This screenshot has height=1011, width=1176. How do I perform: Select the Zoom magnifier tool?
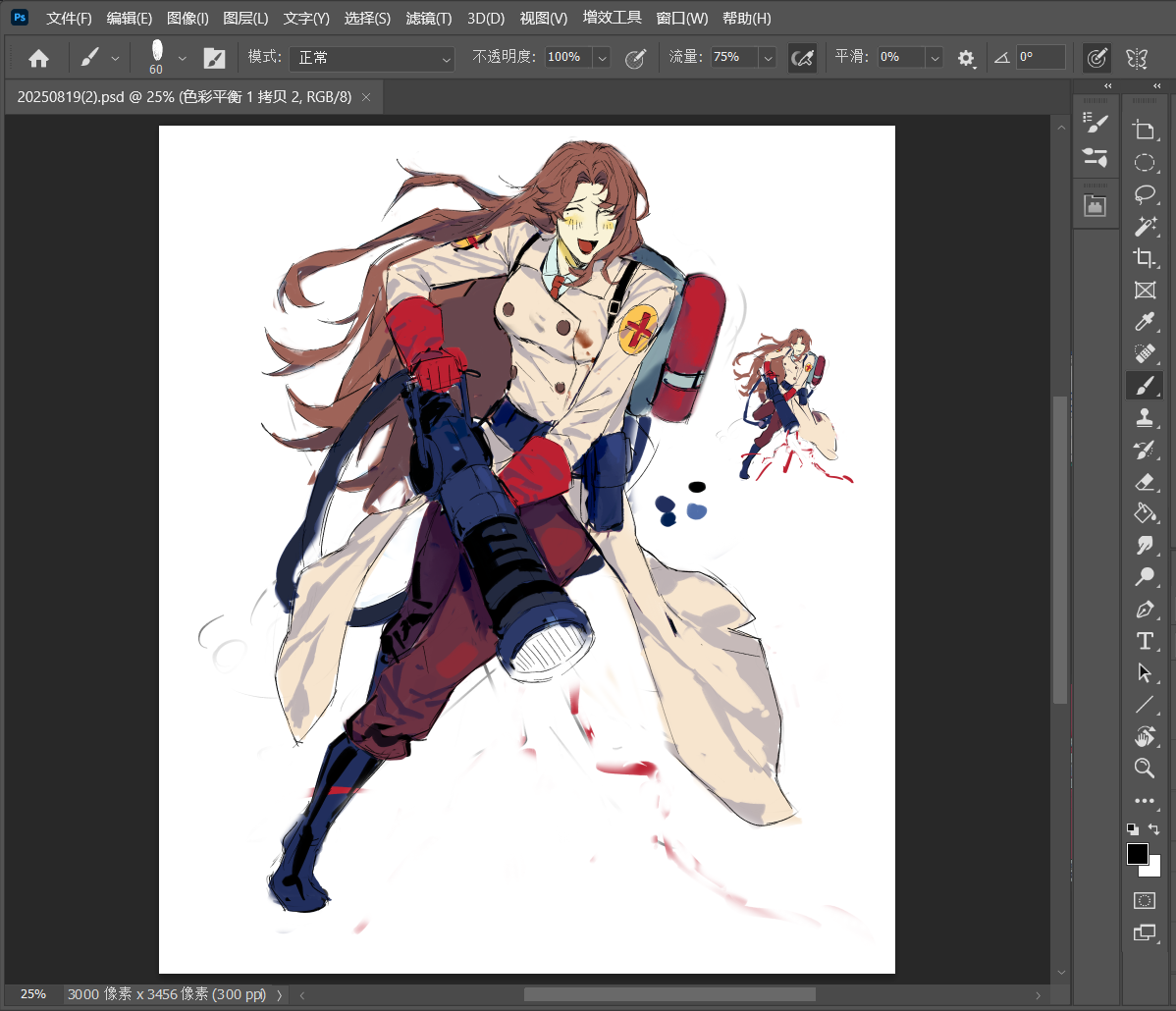[1144, 768]
